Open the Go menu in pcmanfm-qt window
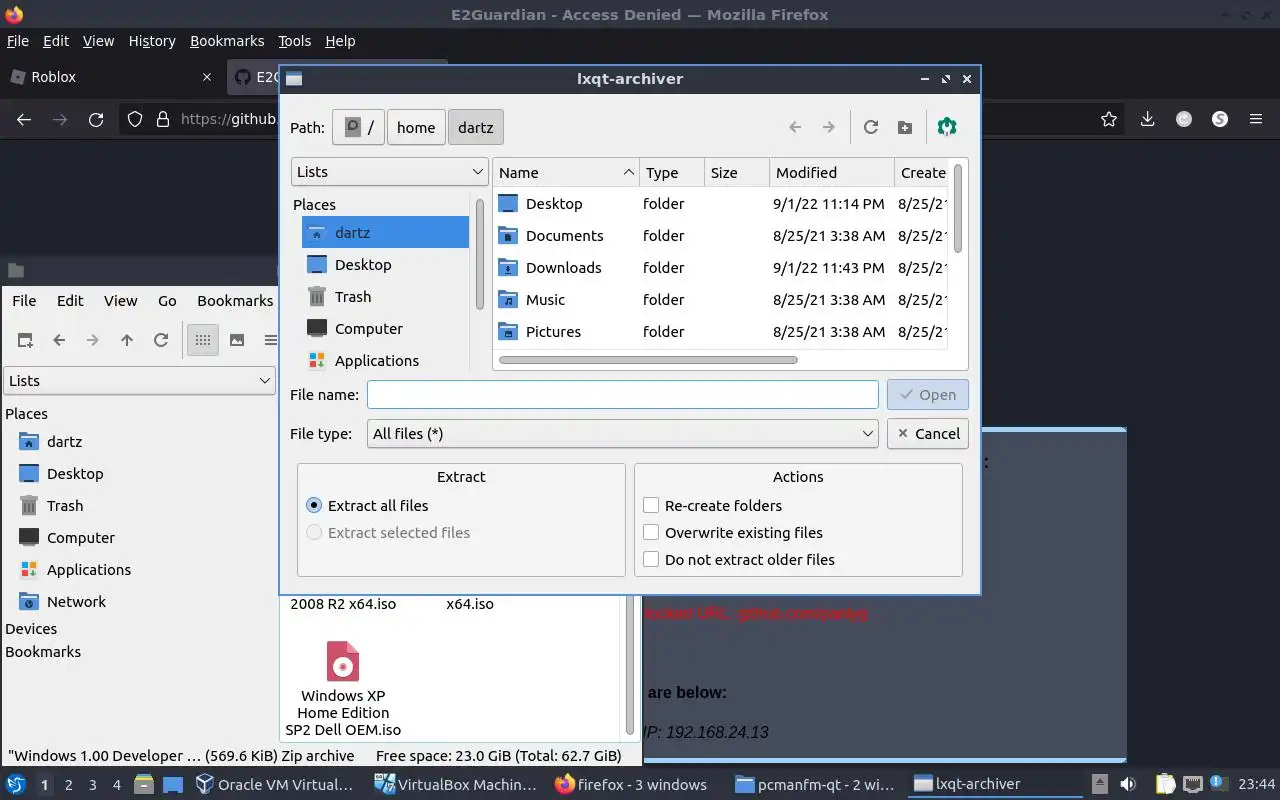The image size is (1280, 800). (x=167, y=301)
